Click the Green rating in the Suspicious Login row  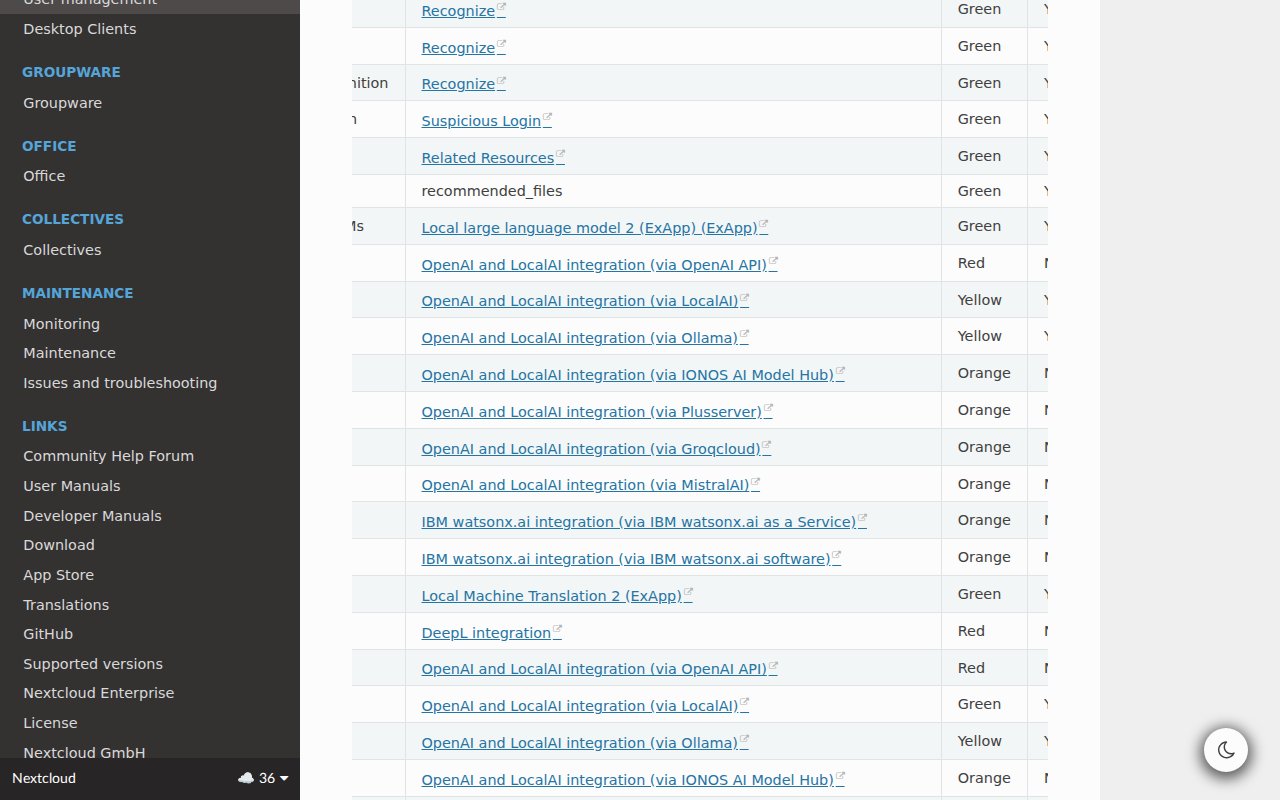point(979,119)
